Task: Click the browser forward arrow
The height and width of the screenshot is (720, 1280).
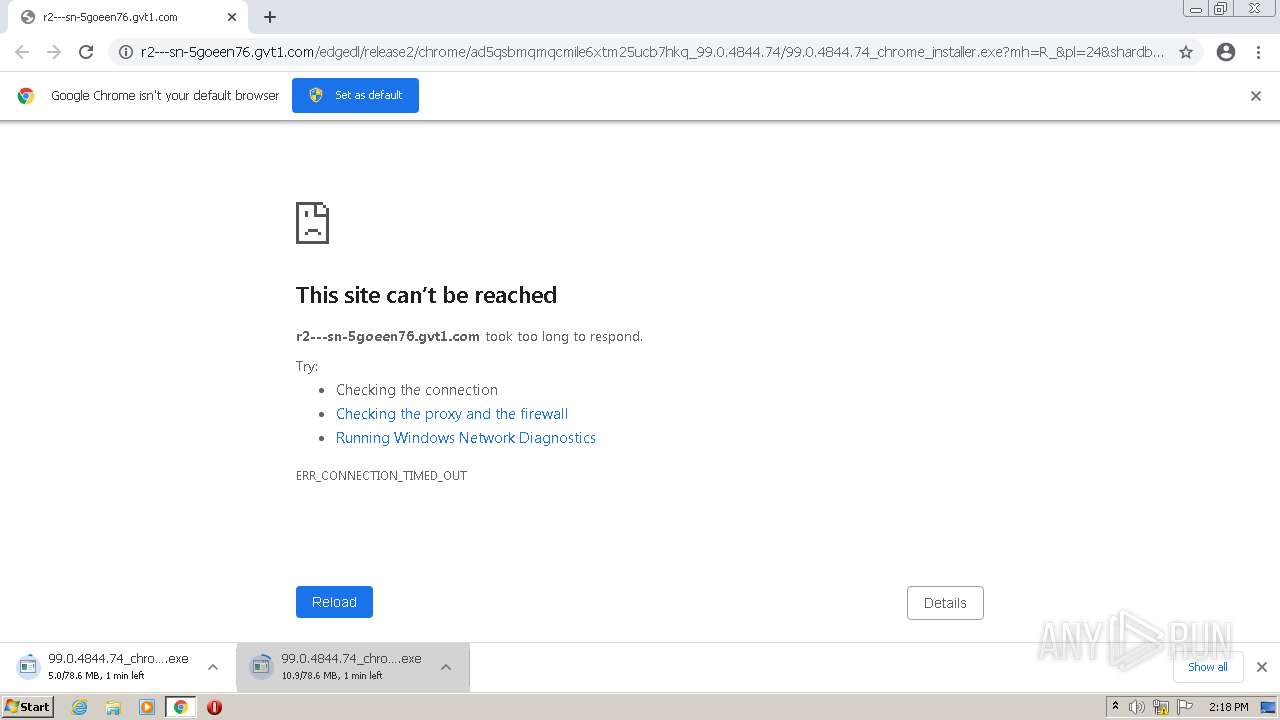Action: tap(54, 52)
